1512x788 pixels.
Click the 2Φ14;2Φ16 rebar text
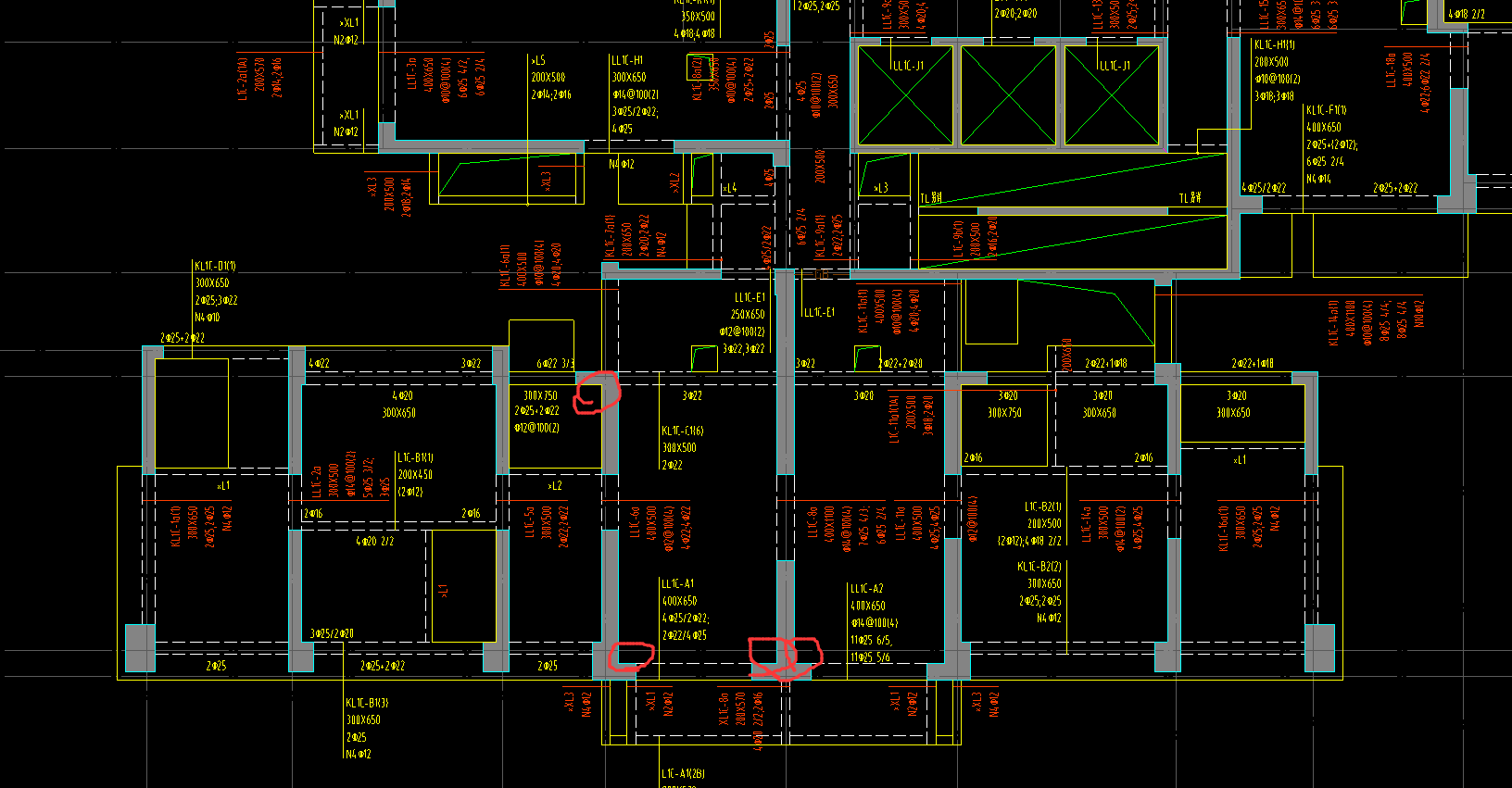pyautogui.click(x=551, y=94)
